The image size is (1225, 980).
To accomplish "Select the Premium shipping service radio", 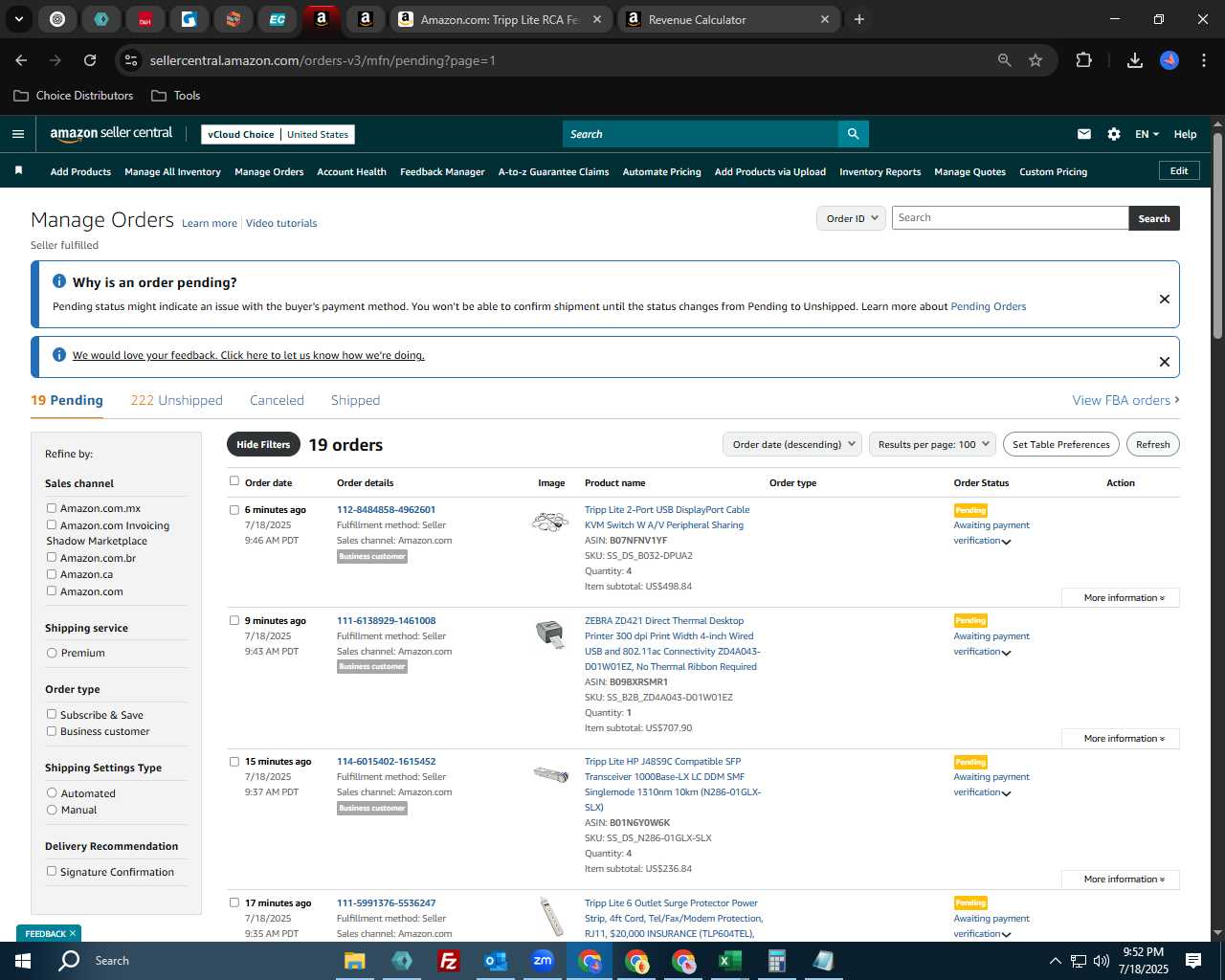I will pos(52,653).
